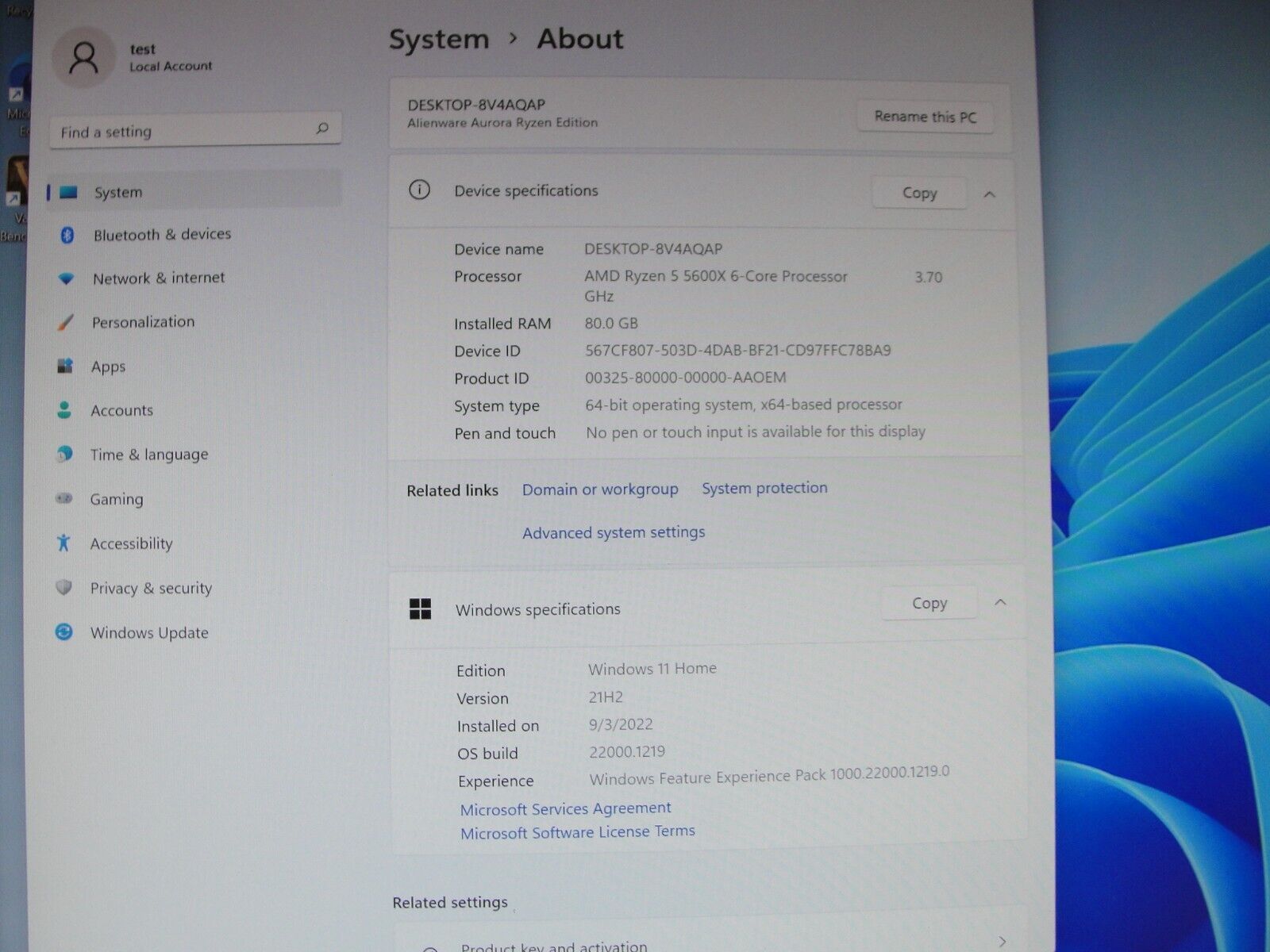Click the OS build value 22000.1219
Image resolution: width=1270 pixels, height=952 pixels.
(x=627, y=751)
